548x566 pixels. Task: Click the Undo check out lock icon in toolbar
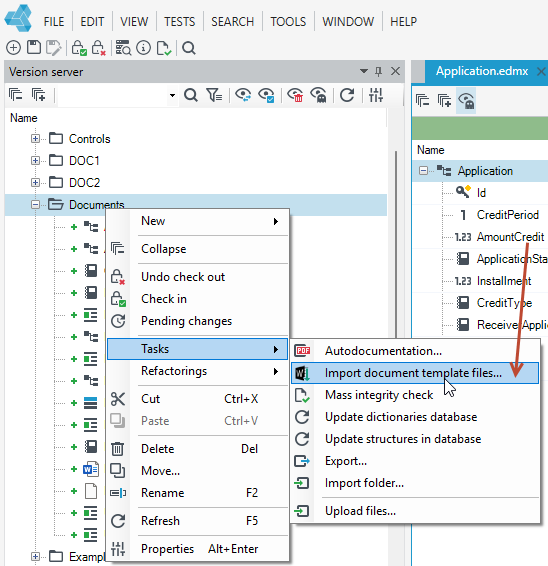(x=98, y=48)
